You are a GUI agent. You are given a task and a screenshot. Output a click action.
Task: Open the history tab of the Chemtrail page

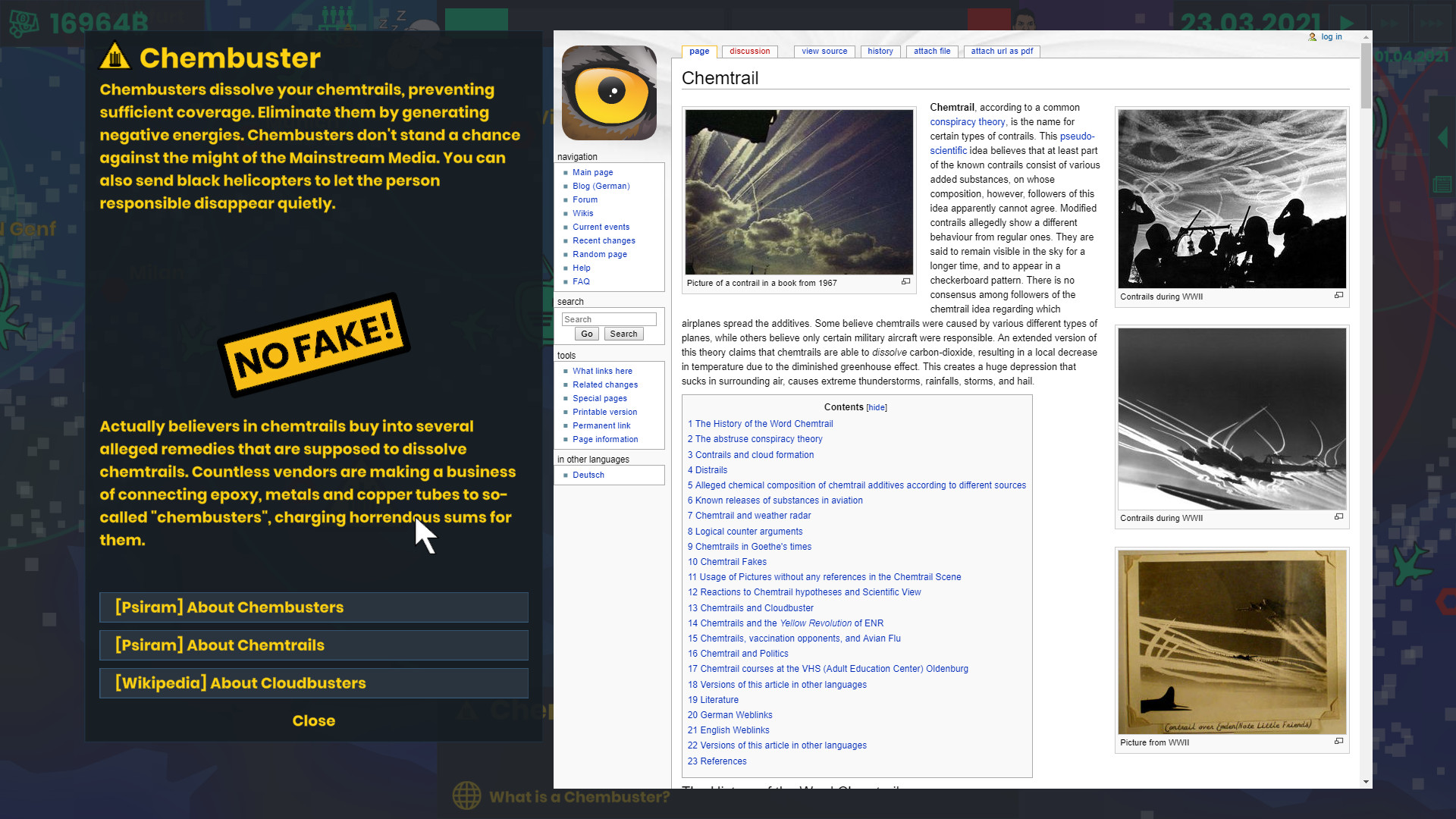880,51
